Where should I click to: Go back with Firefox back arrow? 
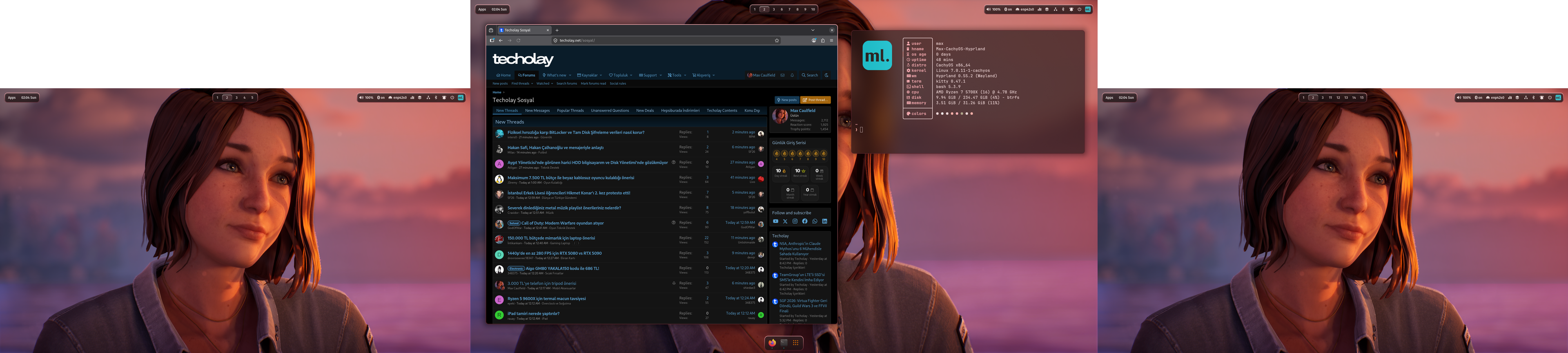coord(501,40)
